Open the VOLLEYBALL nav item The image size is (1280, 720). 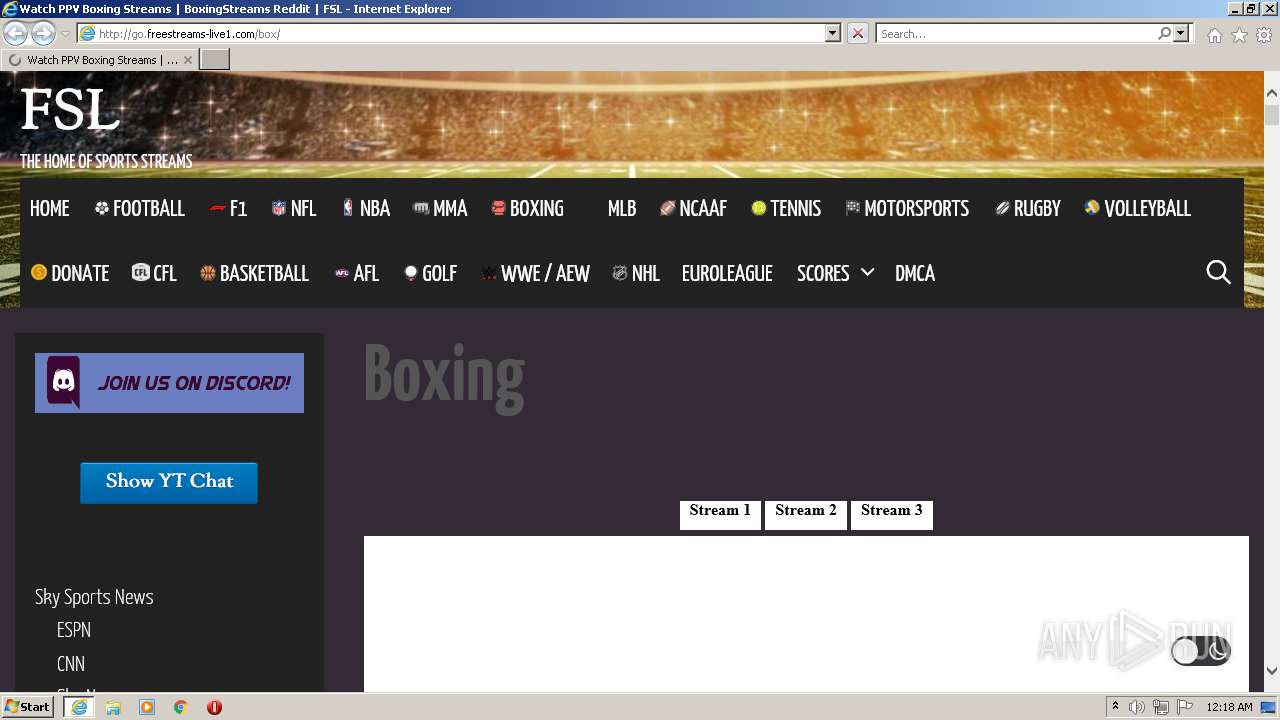click(x=1137, y=209)
